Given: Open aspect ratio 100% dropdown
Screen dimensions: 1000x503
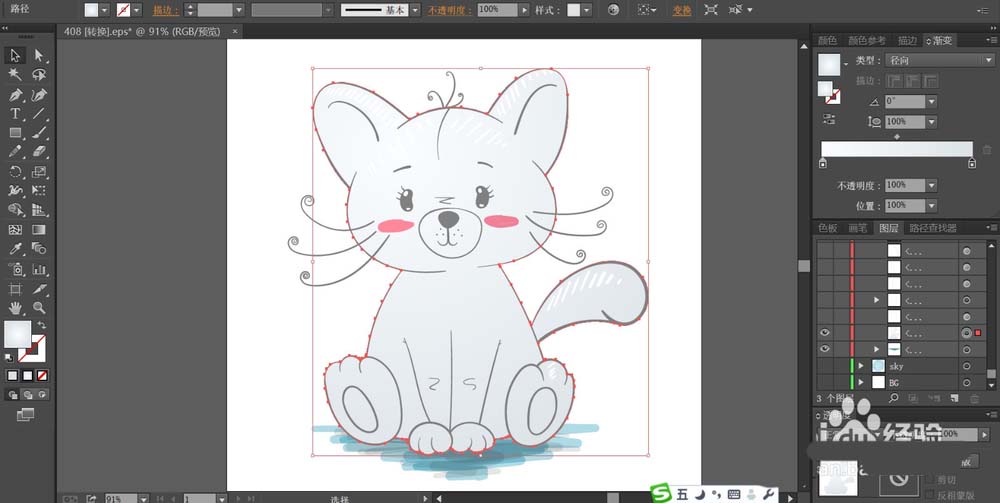Looking at the screenshot, I should click(x=932, y=121).
